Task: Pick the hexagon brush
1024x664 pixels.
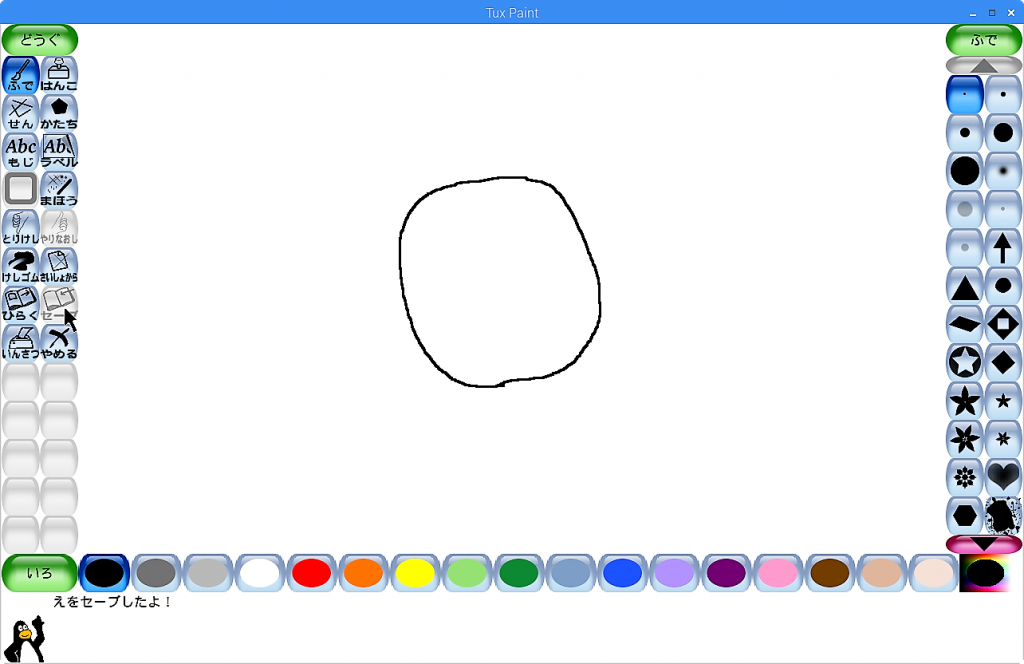Action: pyautogui.click(x=965, y=516)
